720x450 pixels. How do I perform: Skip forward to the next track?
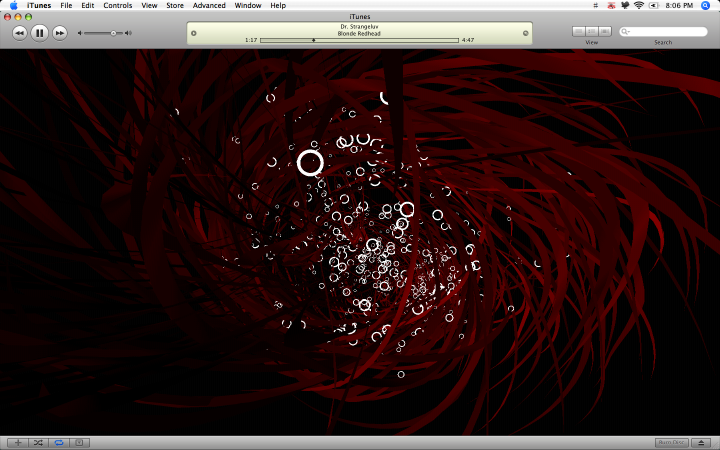coord(60,33)
